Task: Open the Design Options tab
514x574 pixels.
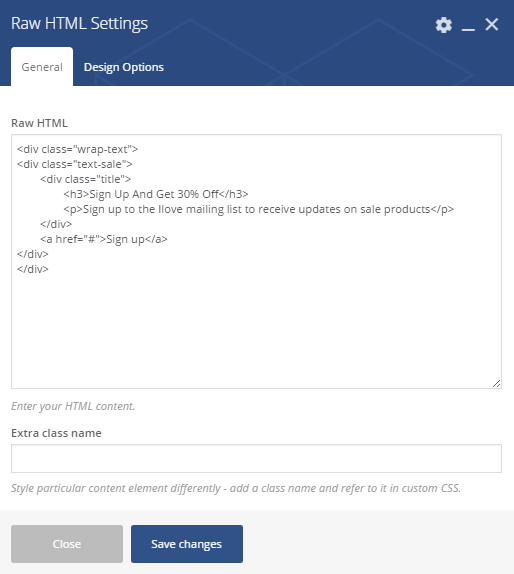Action: coord(124,67)
